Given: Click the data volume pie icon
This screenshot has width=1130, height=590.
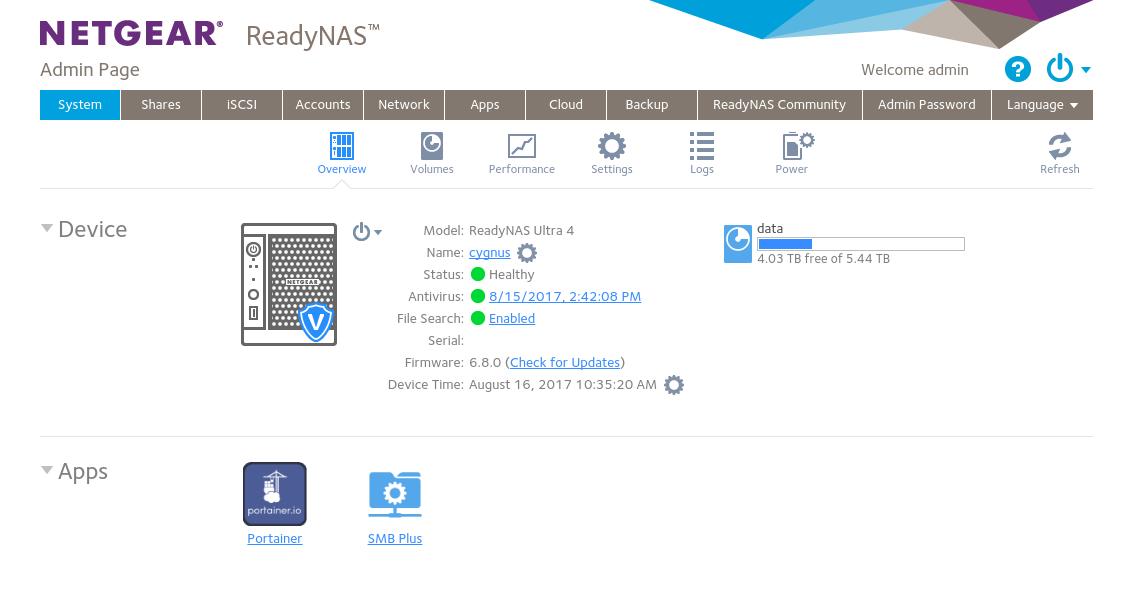Looking at the screenshot, I should pos(738,244).
